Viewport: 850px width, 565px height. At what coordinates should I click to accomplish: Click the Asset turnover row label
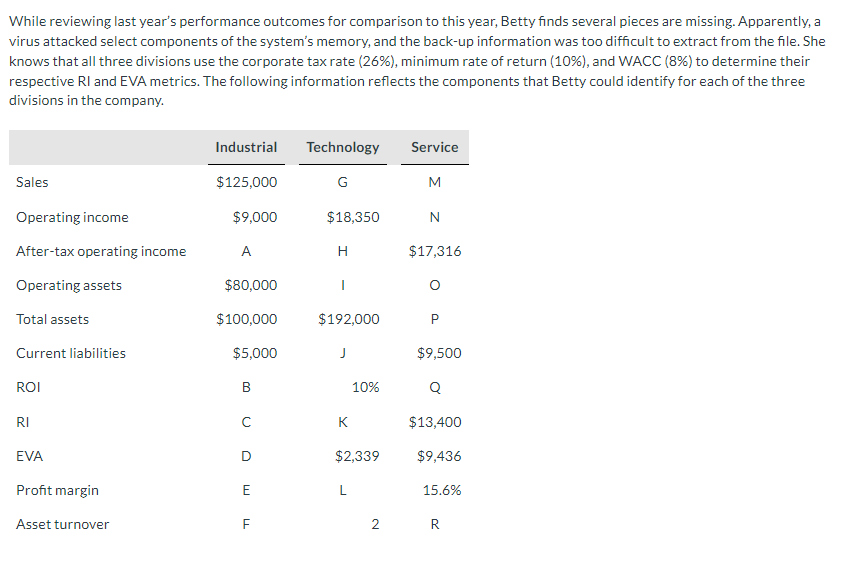tap(62, 524)
